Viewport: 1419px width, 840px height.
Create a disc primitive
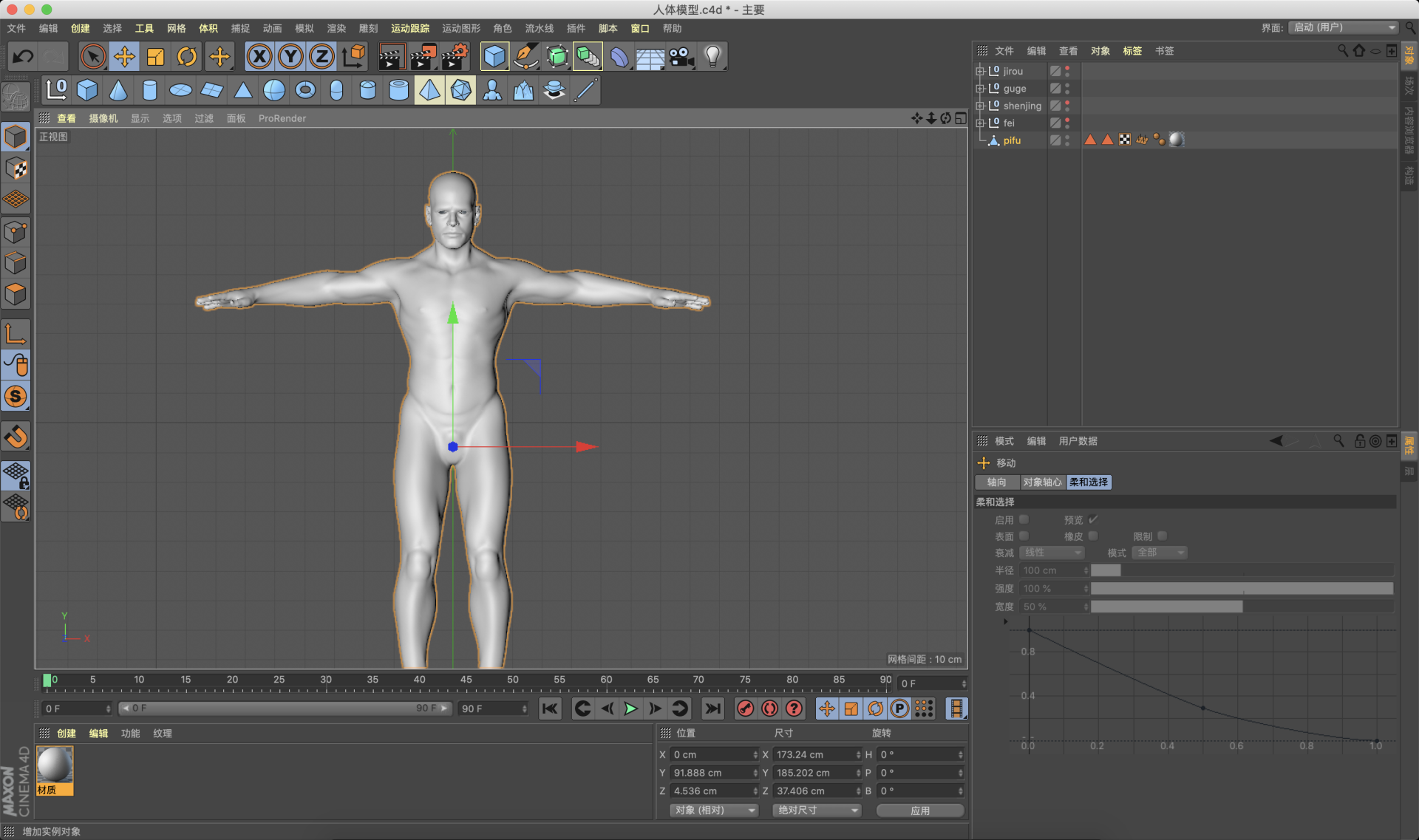tap(180, 90)
